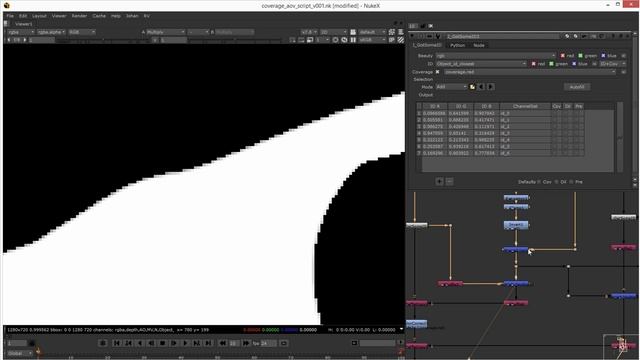Viewport: 640px width, 360px height.
Task: Open the Edit menu
Action: (x=23, y=16)
